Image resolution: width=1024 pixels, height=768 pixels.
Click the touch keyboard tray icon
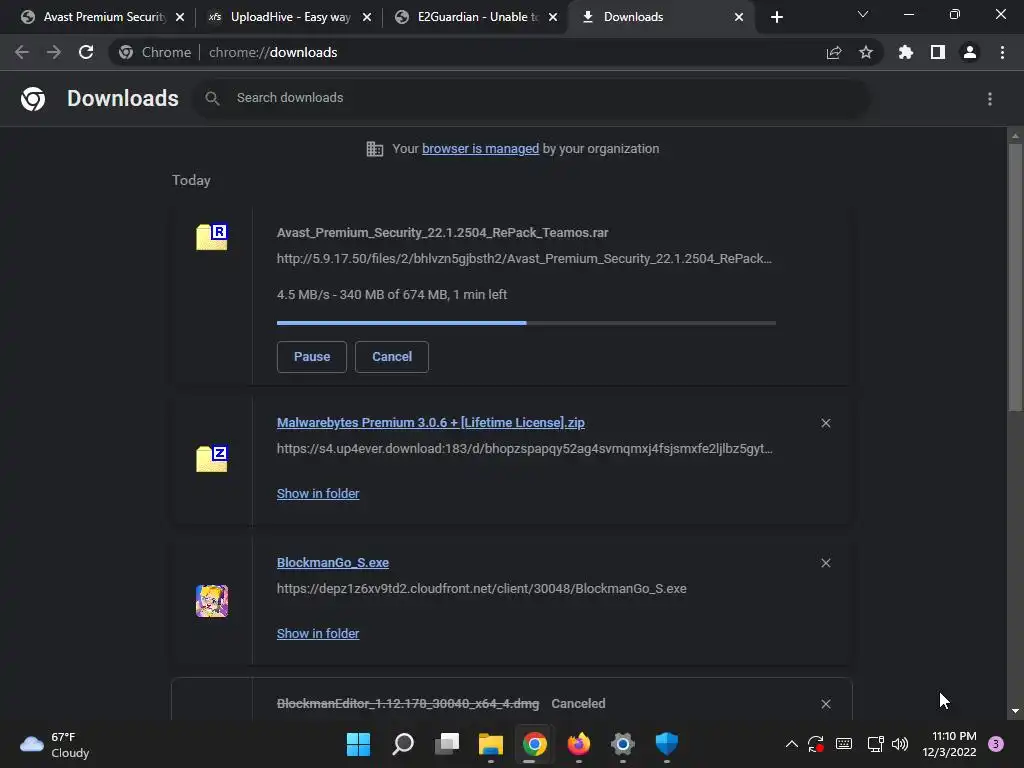844,744
